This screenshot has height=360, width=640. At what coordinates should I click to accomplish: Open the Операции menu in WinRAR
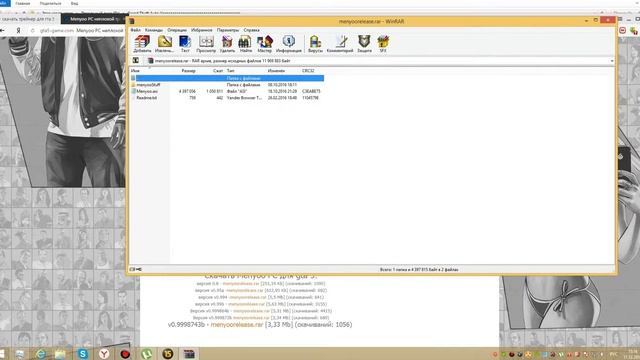tap(177, 30)
